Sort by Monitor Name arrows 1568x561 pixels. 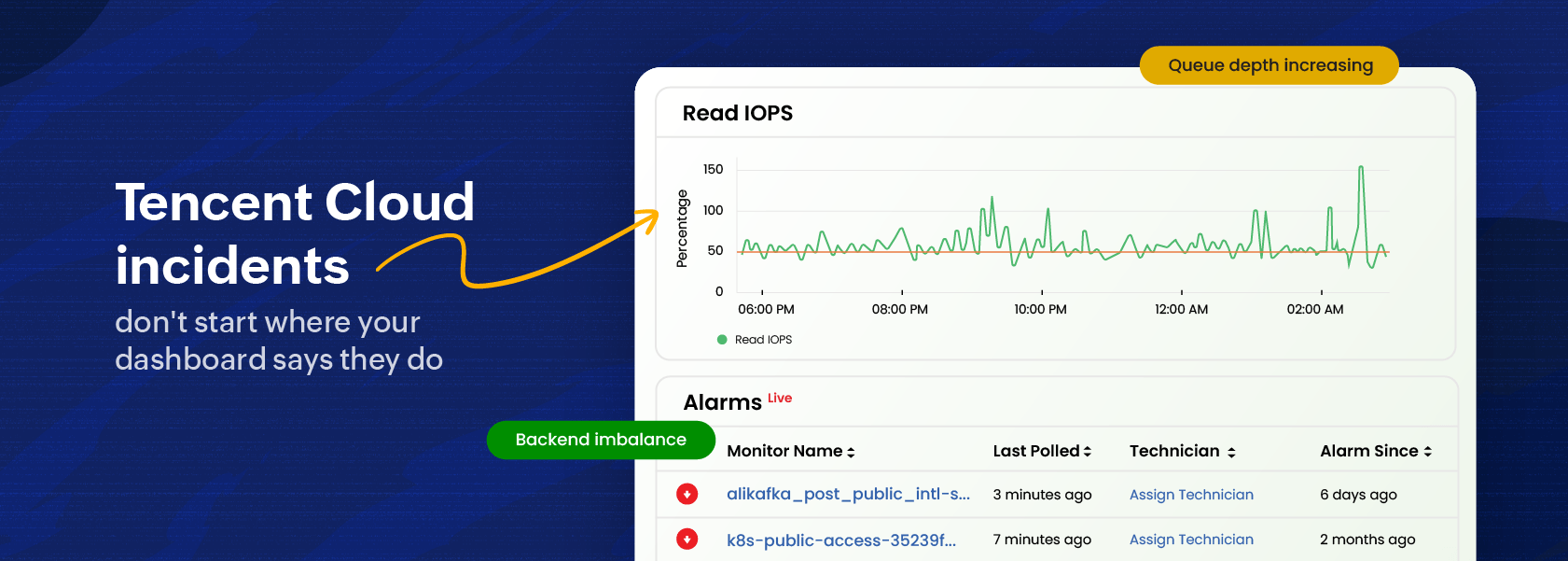[851, 452]
